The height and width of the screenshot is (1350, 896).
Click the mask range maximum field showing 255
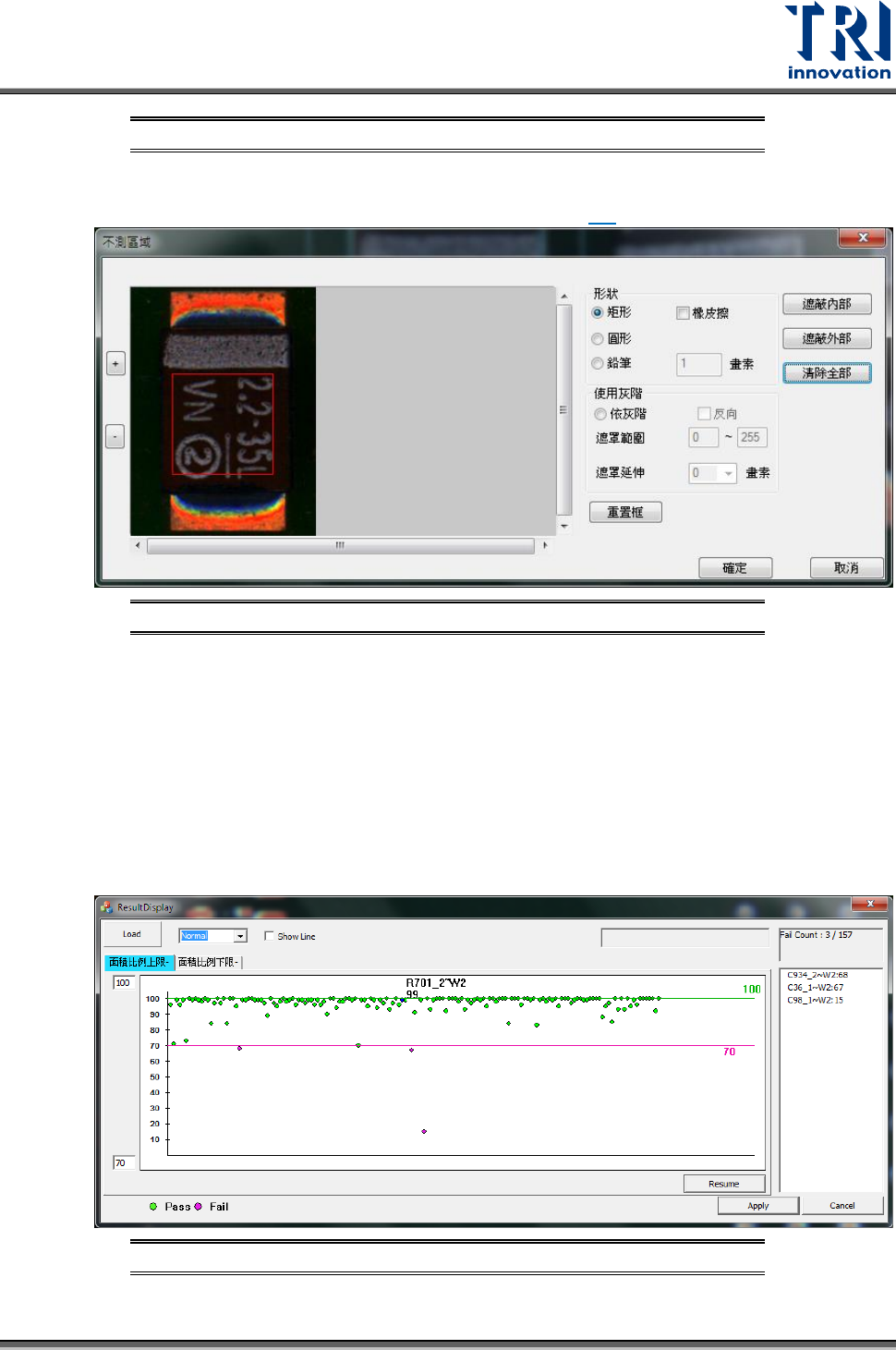[752, 438]
